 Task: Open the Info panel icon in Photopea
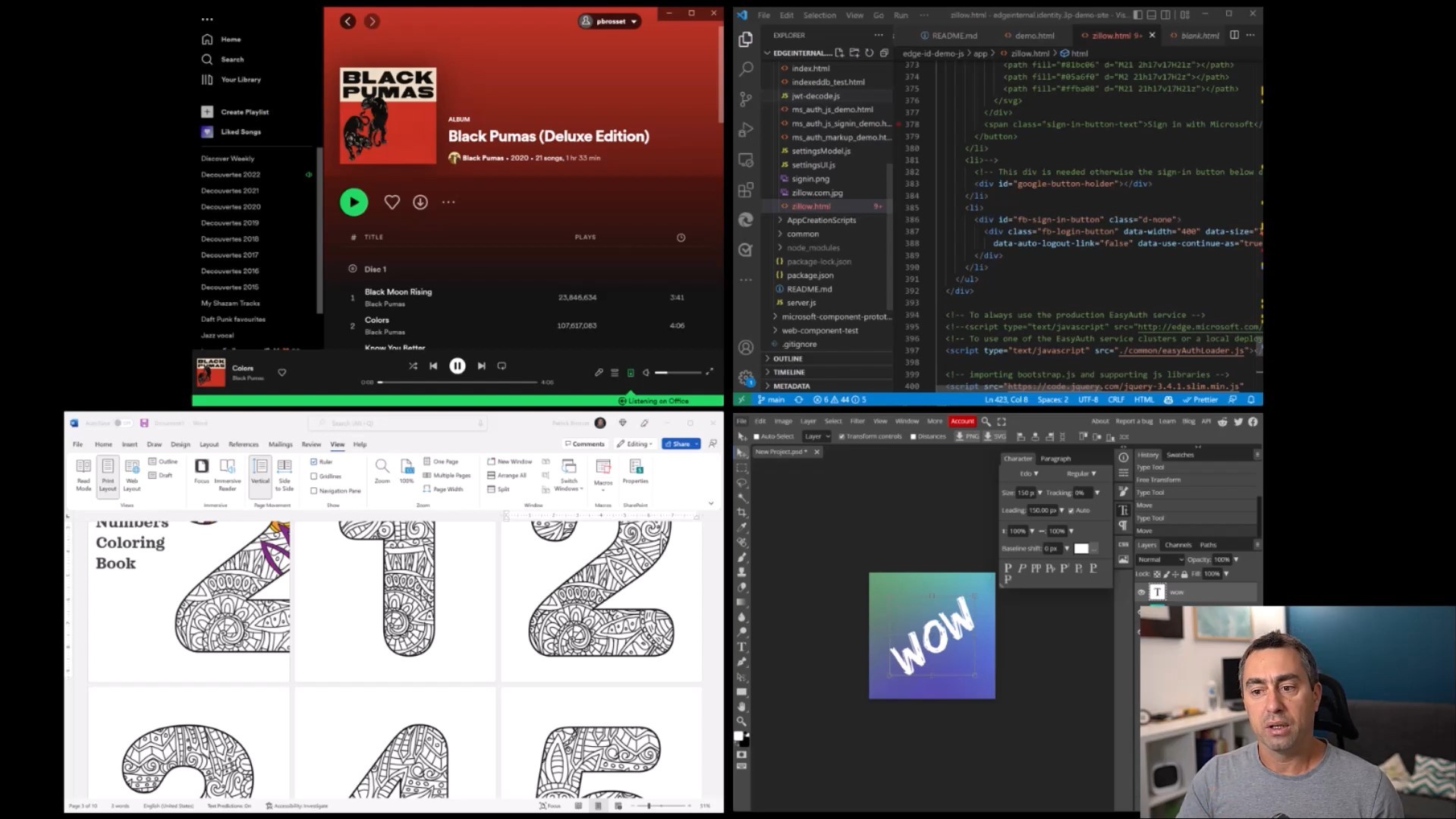[1124, 457]
